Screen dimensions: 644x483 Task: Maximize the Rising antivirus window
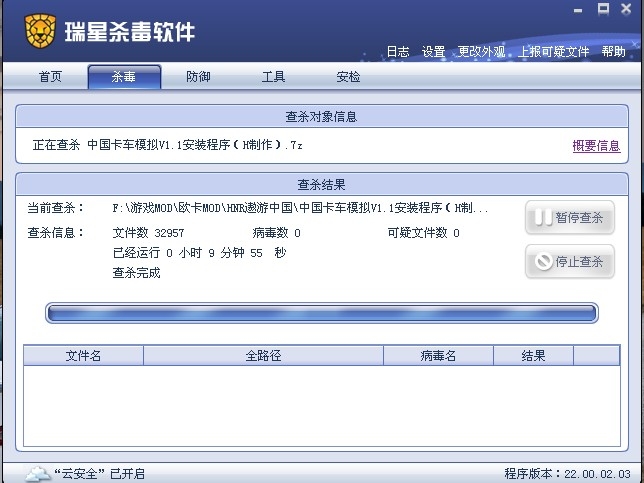click(603, 9)
